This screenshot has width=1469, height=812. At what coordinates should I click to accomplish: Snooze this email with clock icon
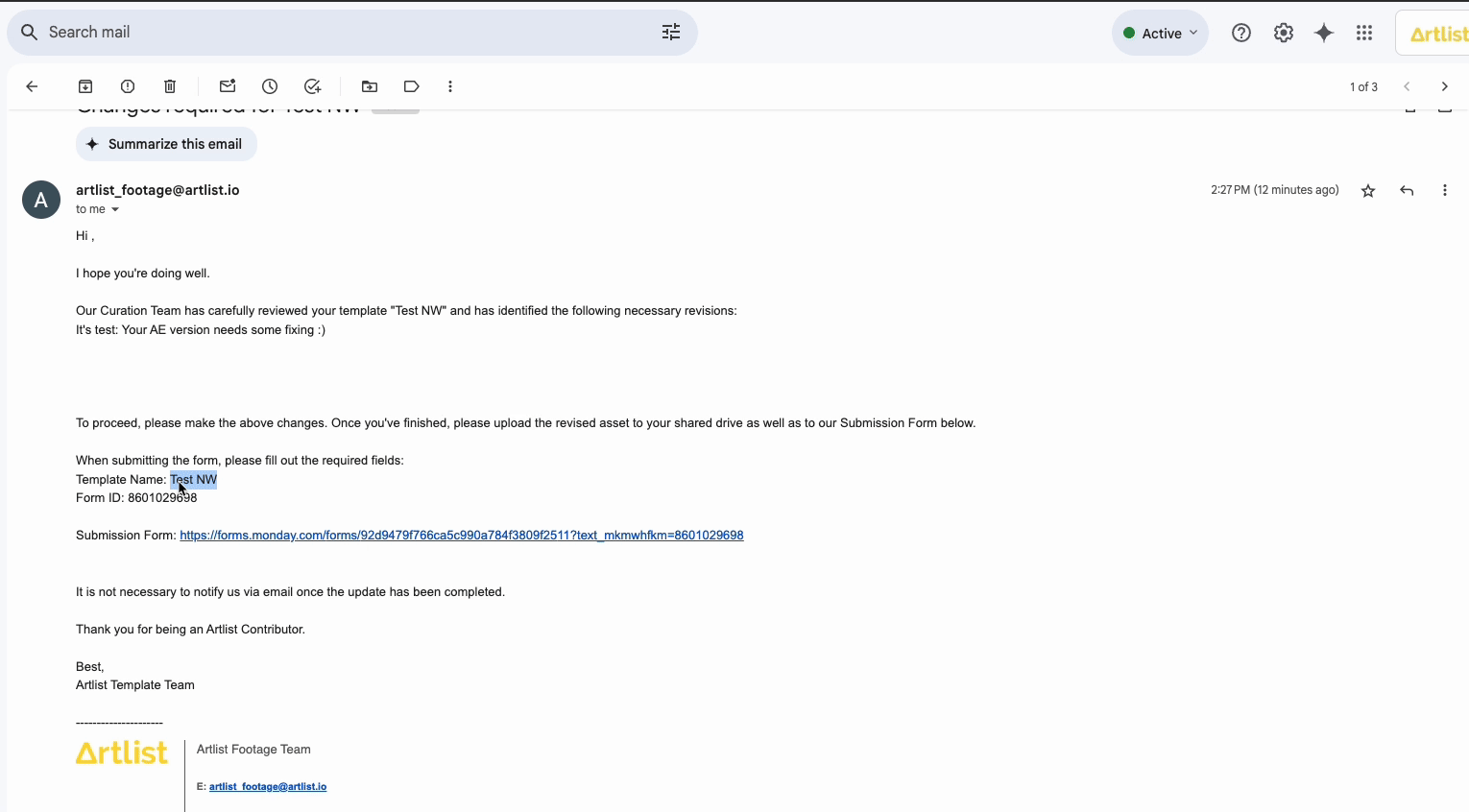270,86
